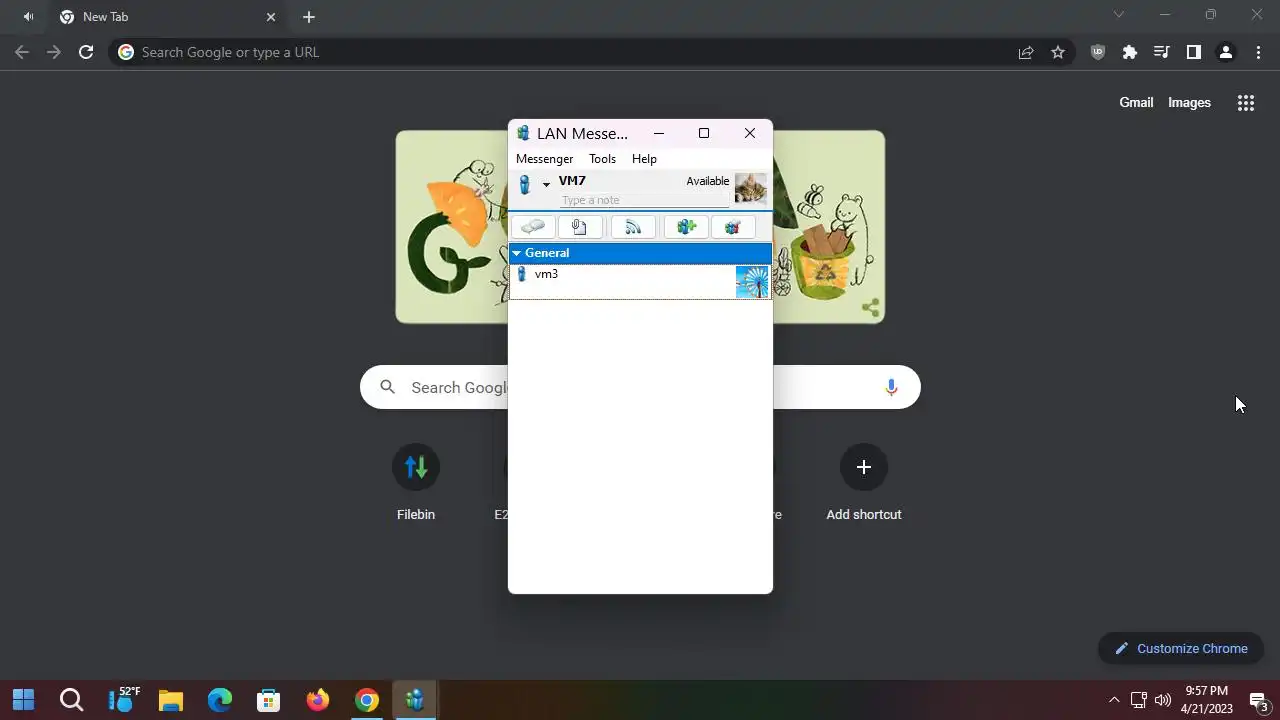This screenshot has width=1280, height=720.
Task: Click the share page icon in address bar
Action: point(1026,52)
